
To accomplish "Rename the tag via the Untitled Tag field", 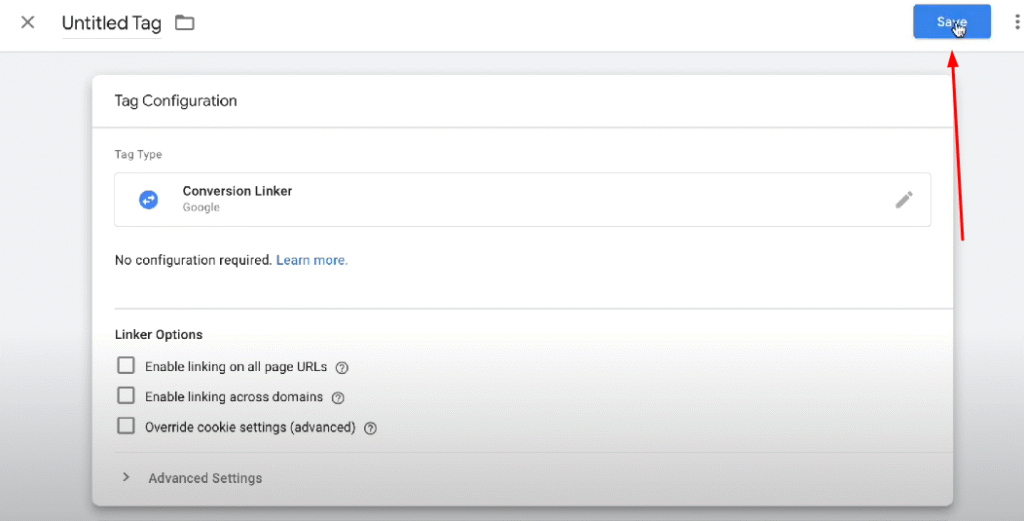I will [112, 23].
